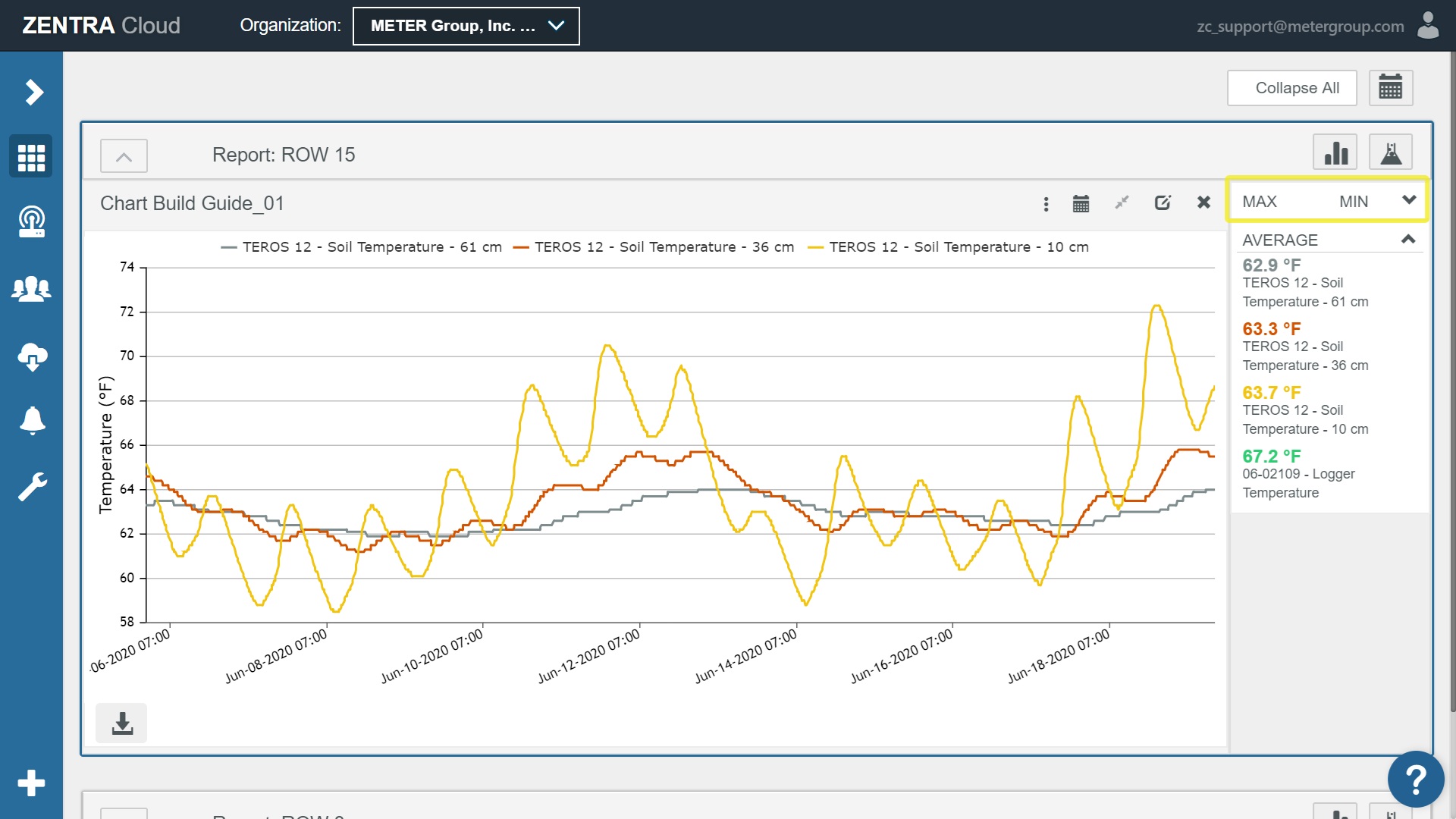Open the Organization dropdown
The height and width of the screenshot is (819, 1456).
(x=466, y=26)
